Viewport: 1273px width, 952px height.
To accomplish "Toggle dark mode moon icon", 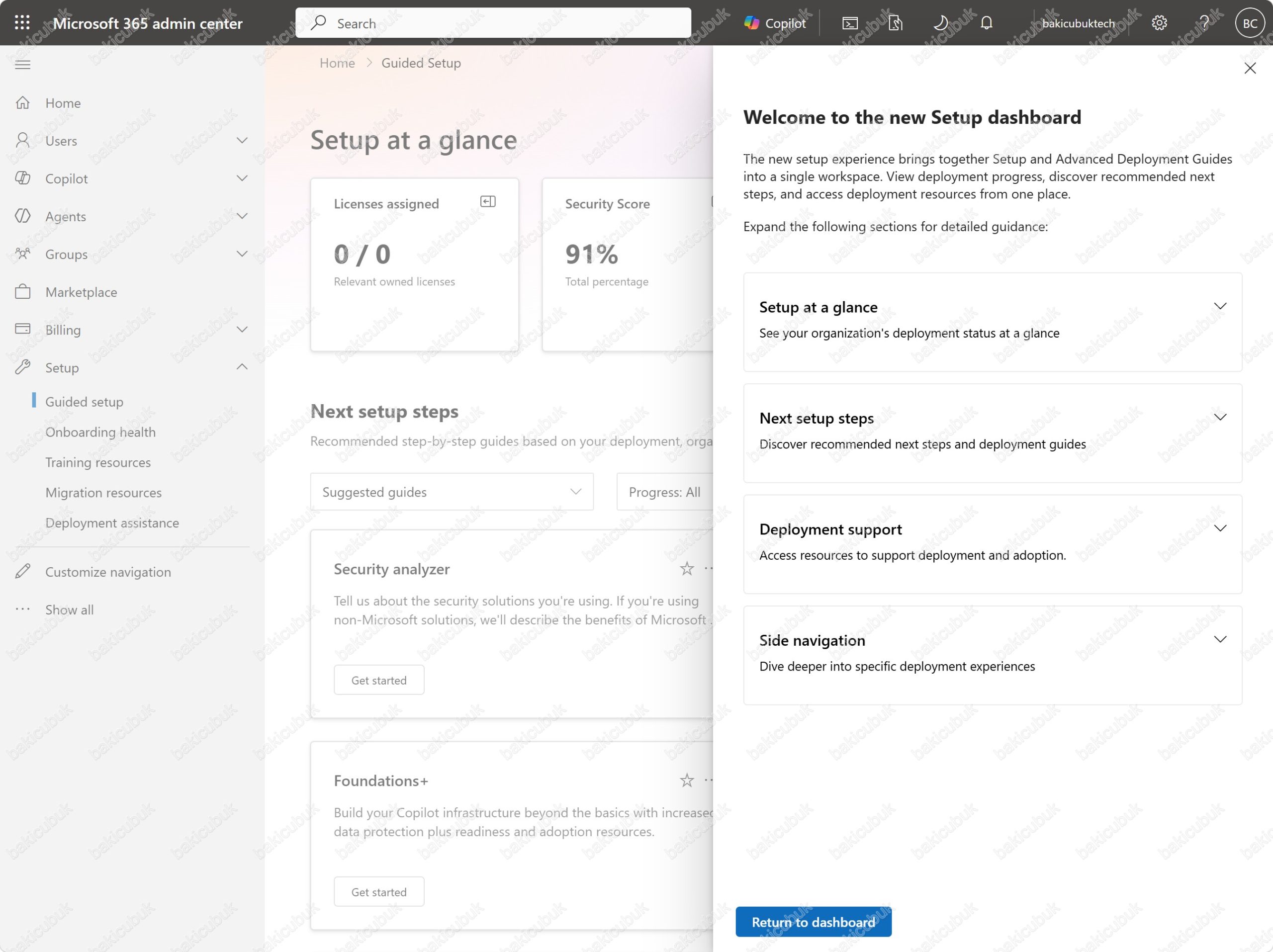I will click(x=940, y=23).
